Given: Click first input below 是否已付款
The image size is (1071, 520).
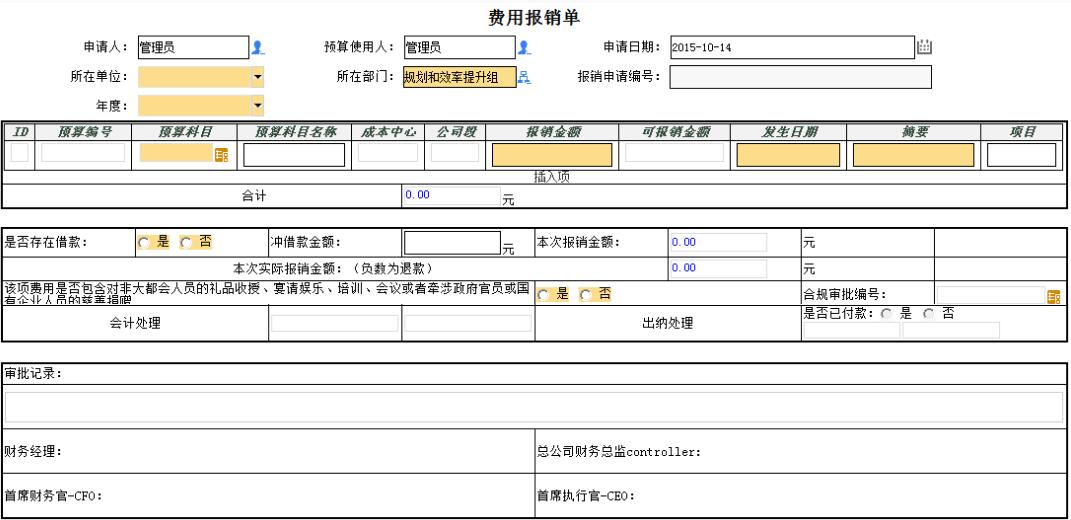Looking at the screenshot, I should point(852,330).
